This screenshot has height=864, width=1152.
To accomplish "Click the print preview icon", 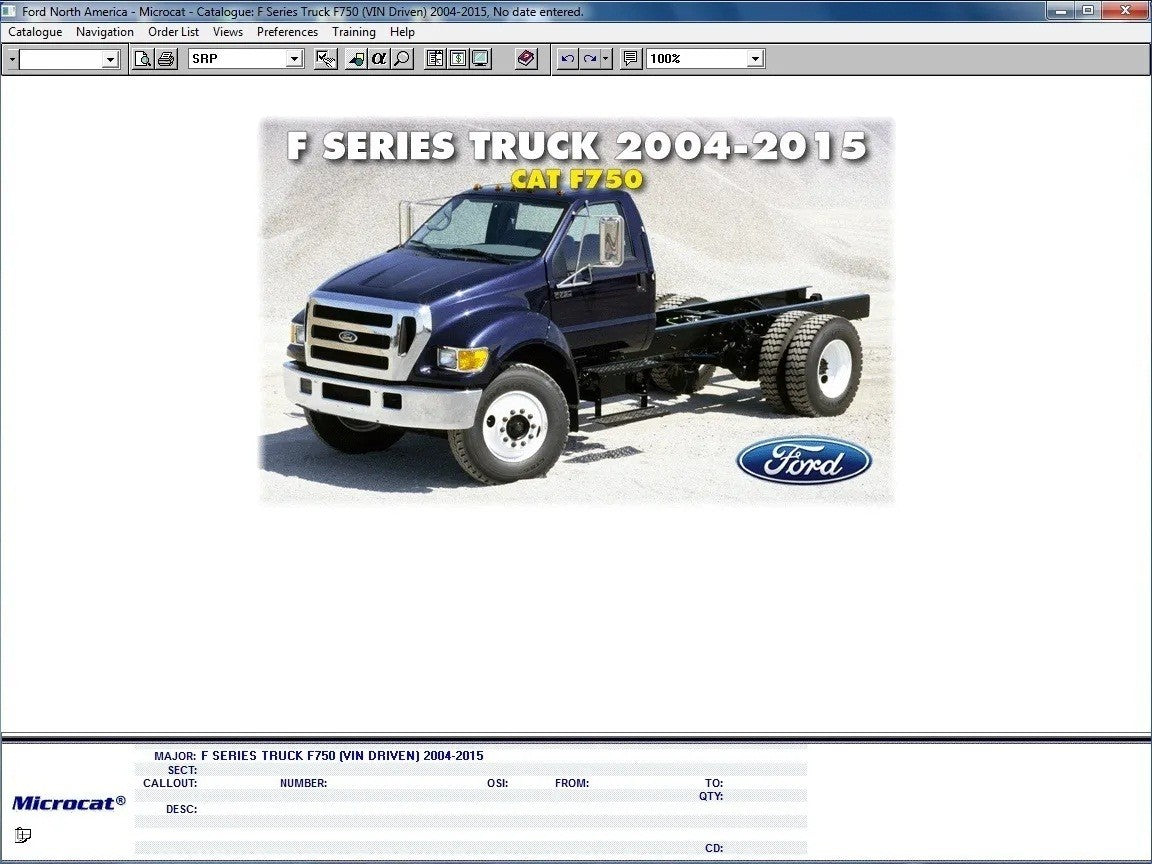I will 143,59.
